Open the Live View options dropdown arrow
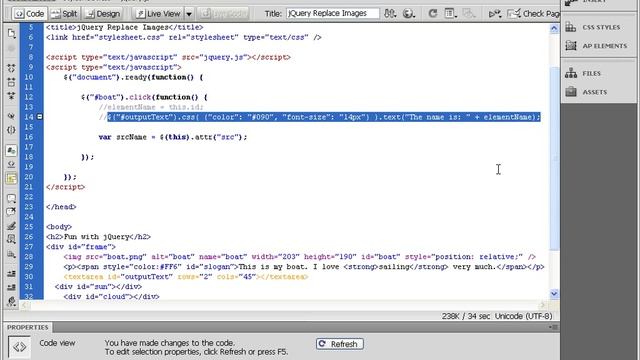 click(x=189, y=14)
